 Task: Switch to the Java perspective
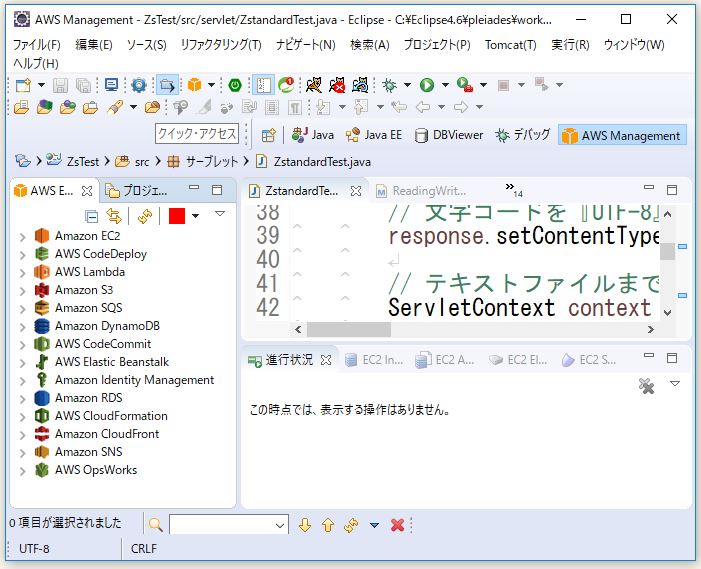coord(312,135)
